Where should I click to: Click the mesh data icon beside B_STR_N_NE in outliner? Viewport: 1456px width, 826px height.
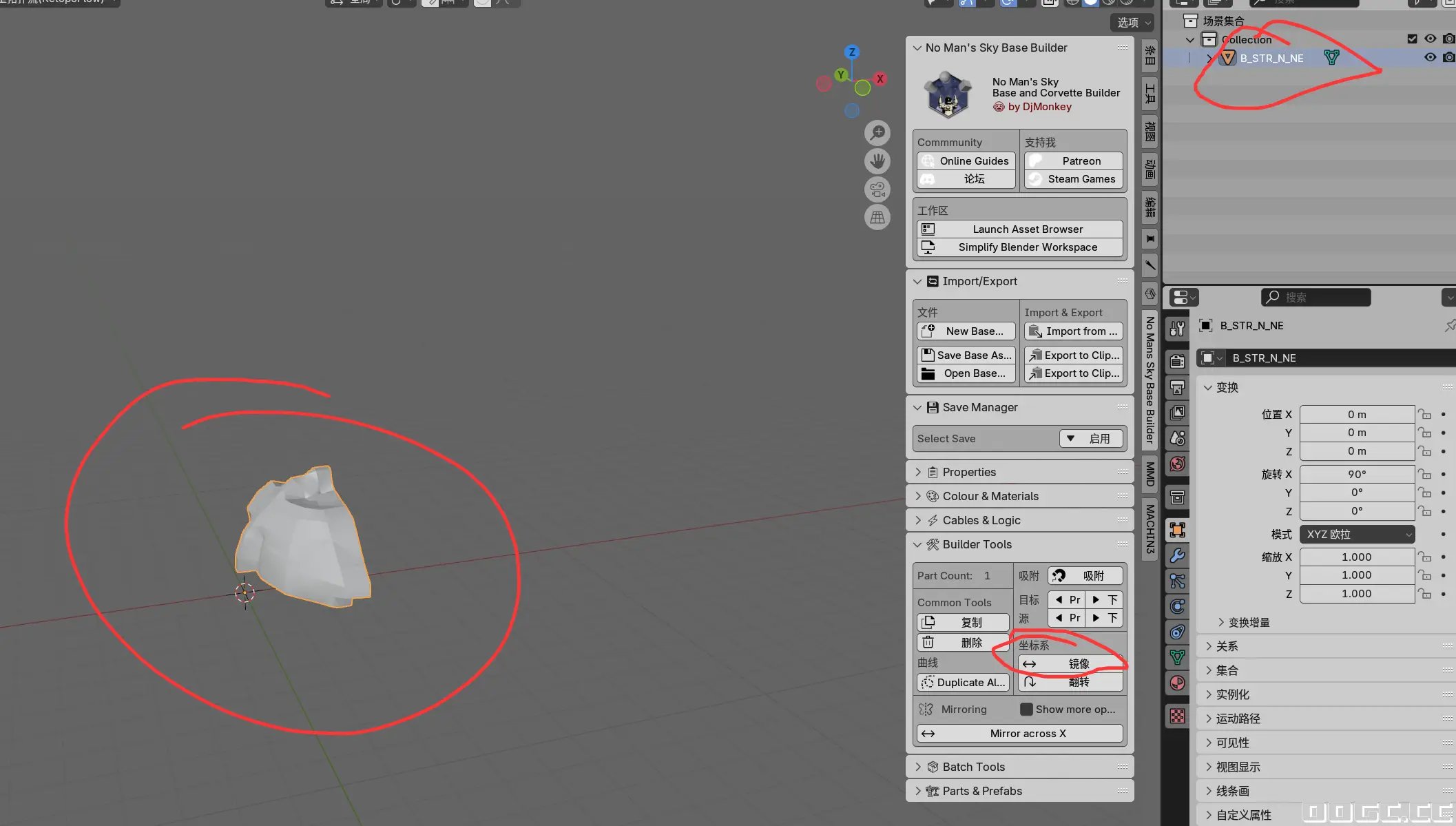1331,58
